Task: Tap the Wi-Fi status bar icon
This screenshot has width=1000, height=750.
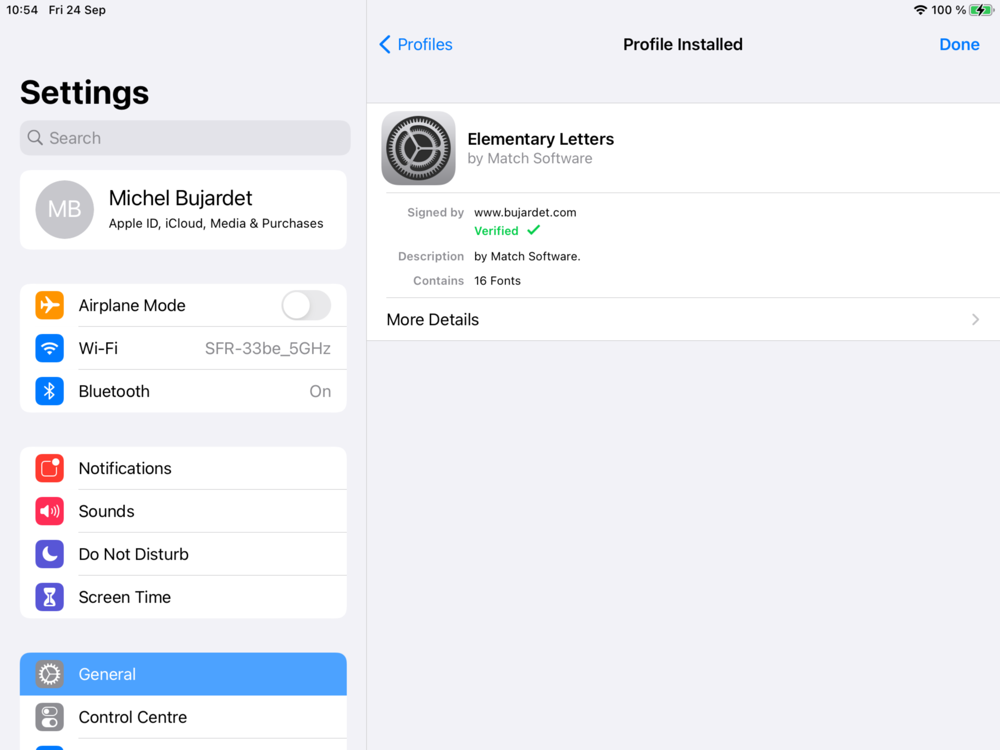Action: click(920, 10)
